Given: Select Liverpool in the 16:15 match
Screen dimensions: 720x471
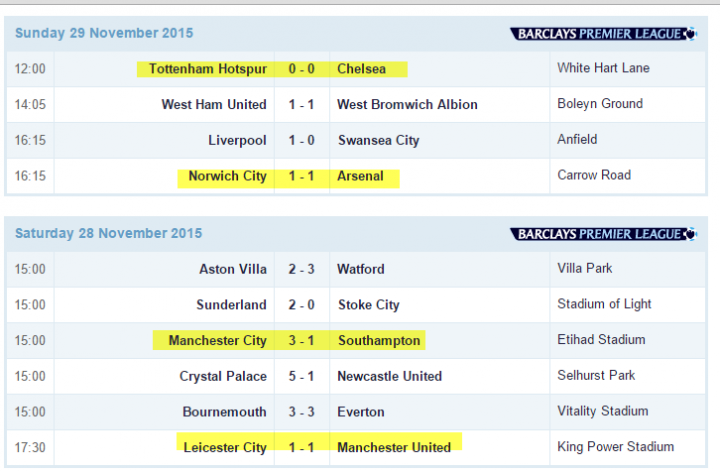Looking at the screenshot, I should click(x=237, y=140).
